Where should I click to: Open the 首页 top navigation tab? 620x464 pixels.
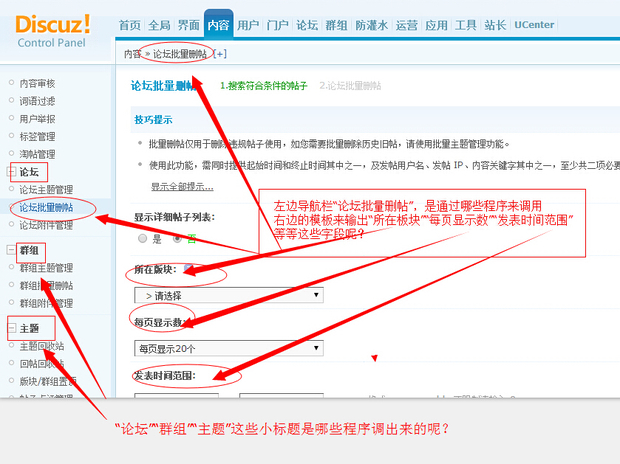130,25
